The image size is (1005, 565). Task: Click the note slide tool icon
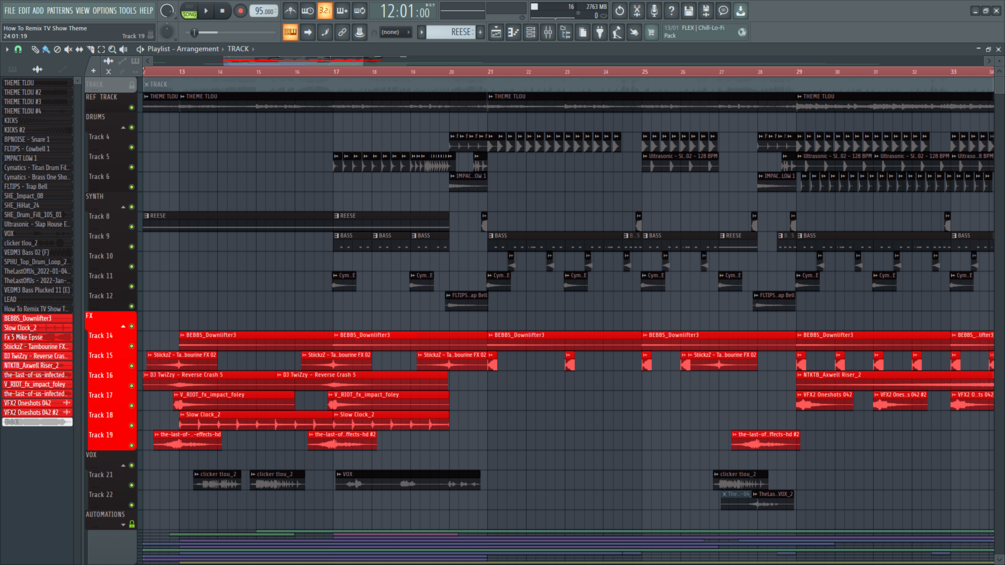point(325,32)
